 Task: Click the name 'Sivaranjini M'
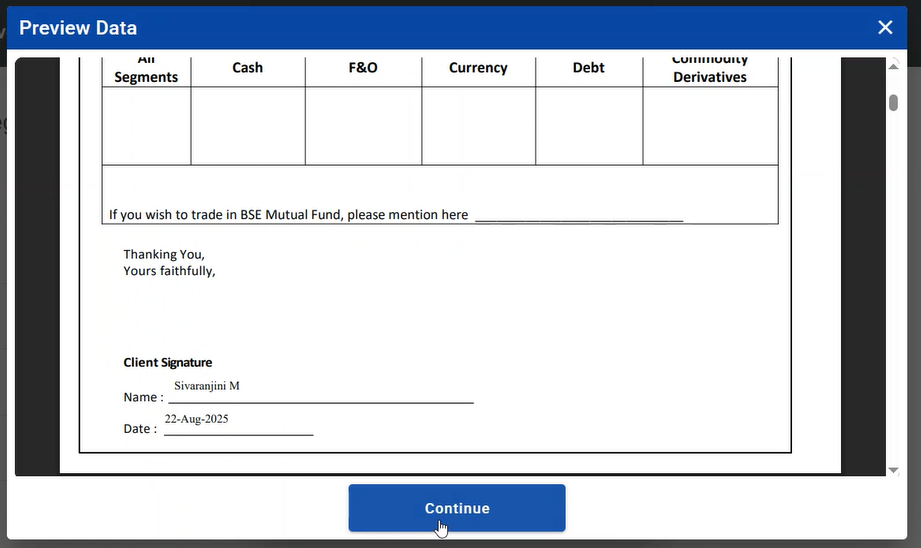207,386
